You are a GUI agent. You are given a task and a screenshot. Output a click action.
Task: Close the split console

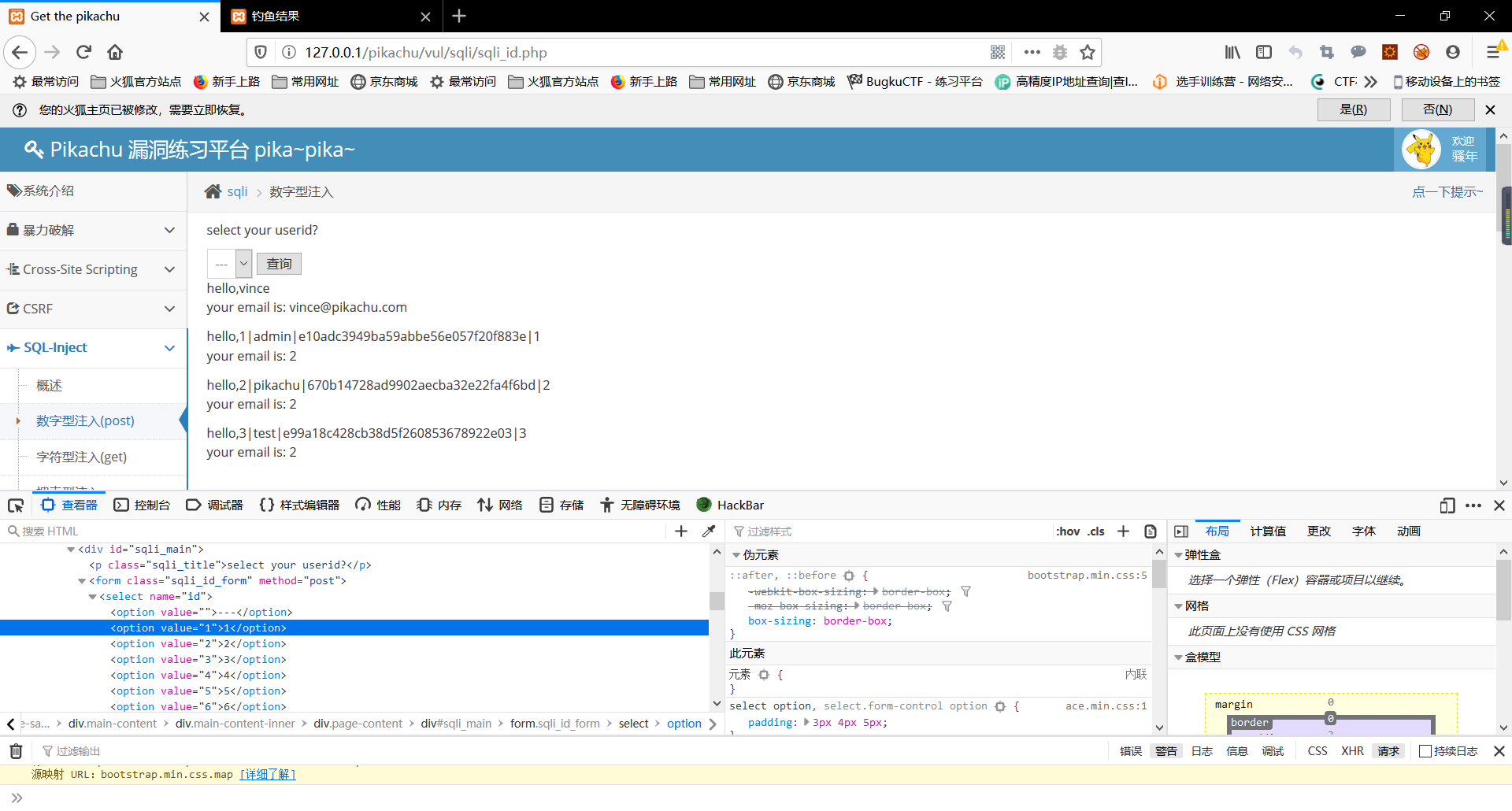[1499, 751]
